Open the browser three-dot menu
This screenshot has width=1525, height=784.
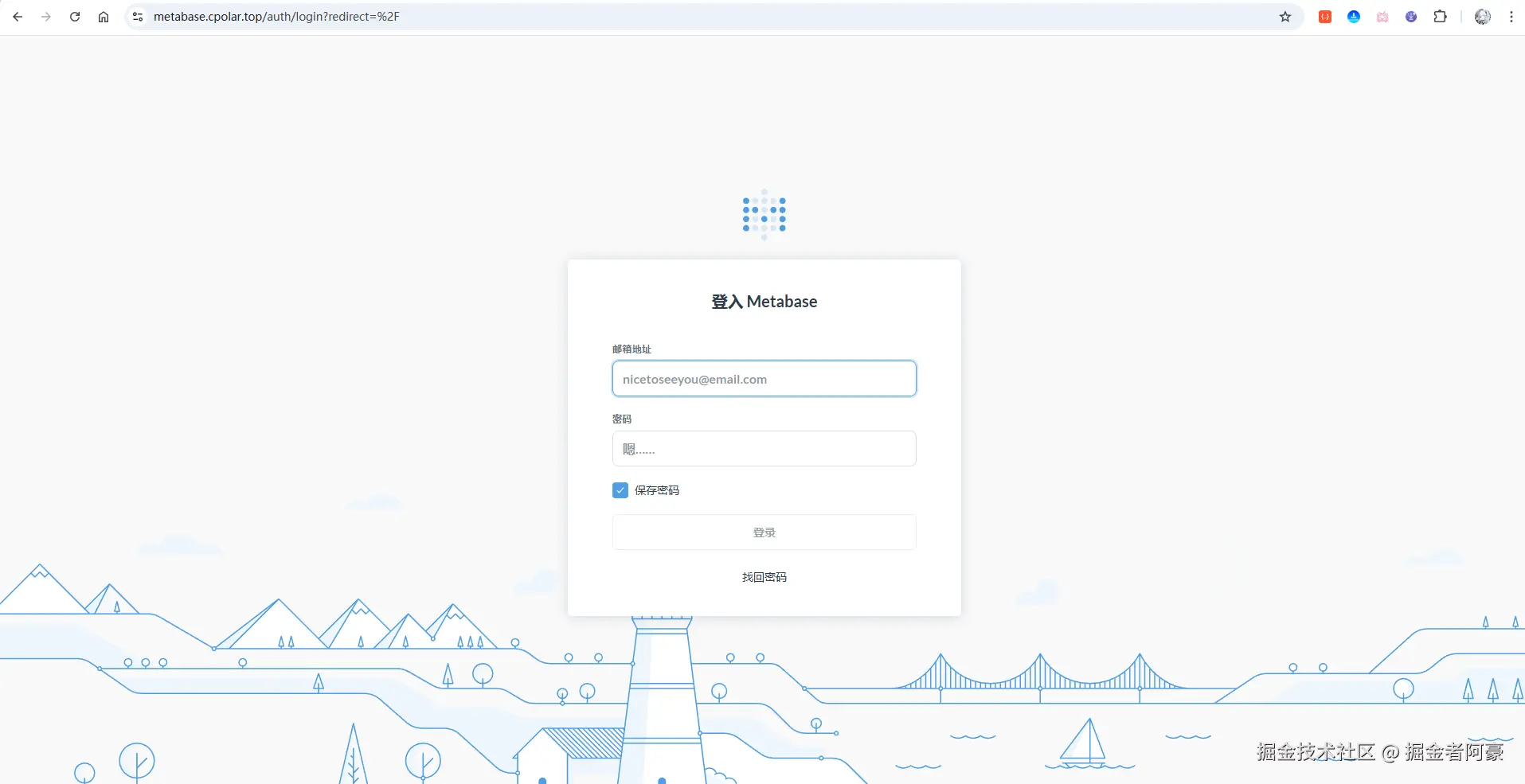1511,17
